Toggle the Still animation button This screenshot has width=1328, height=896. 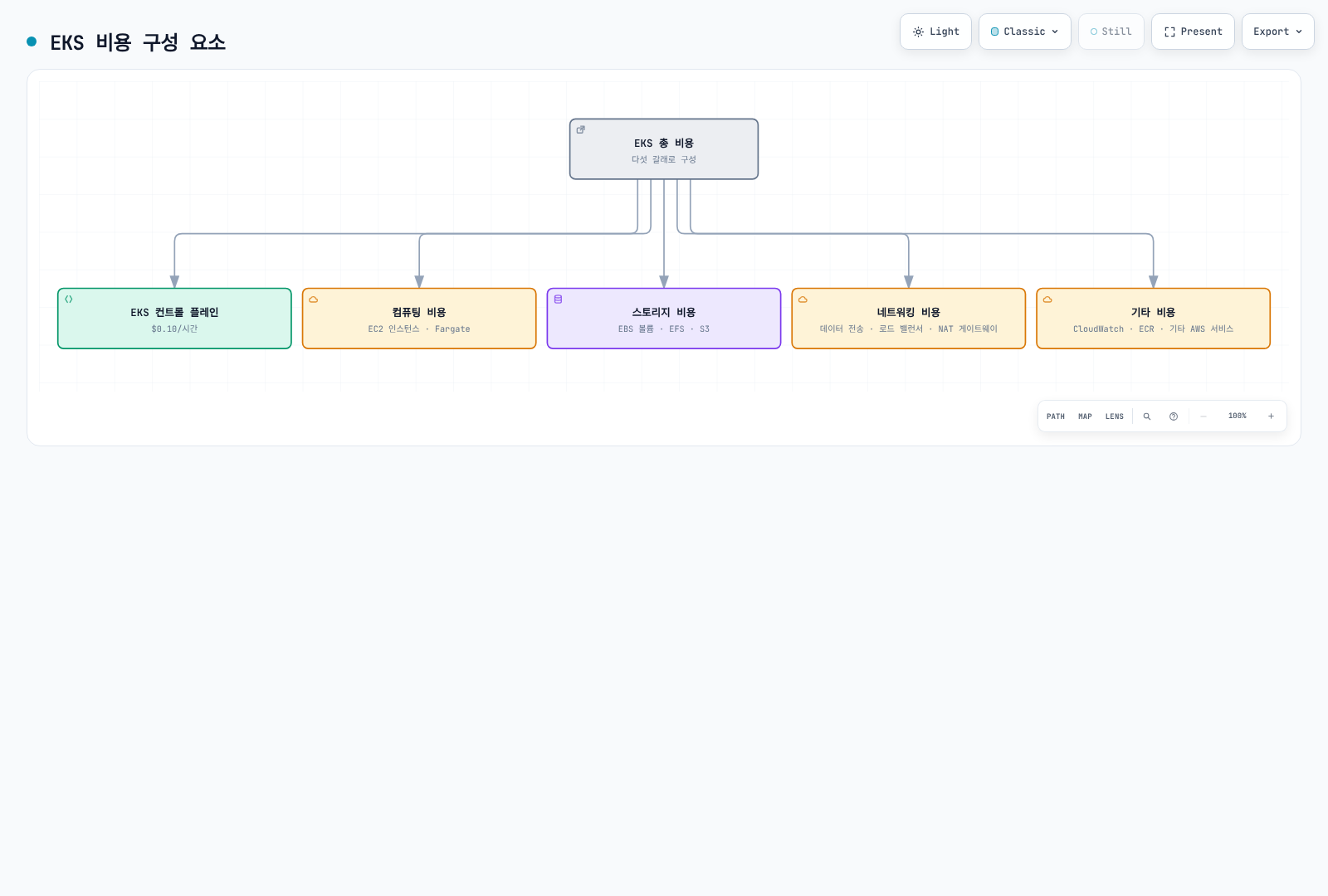(x=1111, y=32)
